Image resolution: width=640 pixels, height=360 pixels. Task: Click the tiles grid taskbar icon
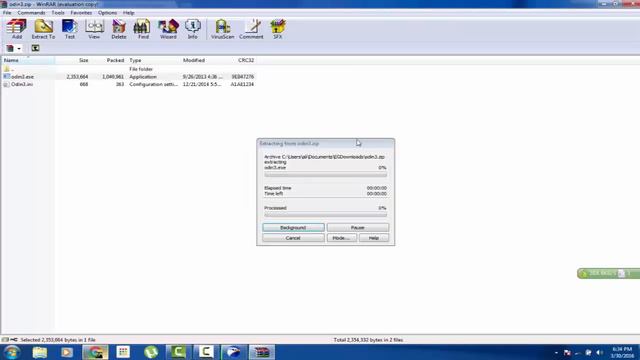click(x=123, y=352)
